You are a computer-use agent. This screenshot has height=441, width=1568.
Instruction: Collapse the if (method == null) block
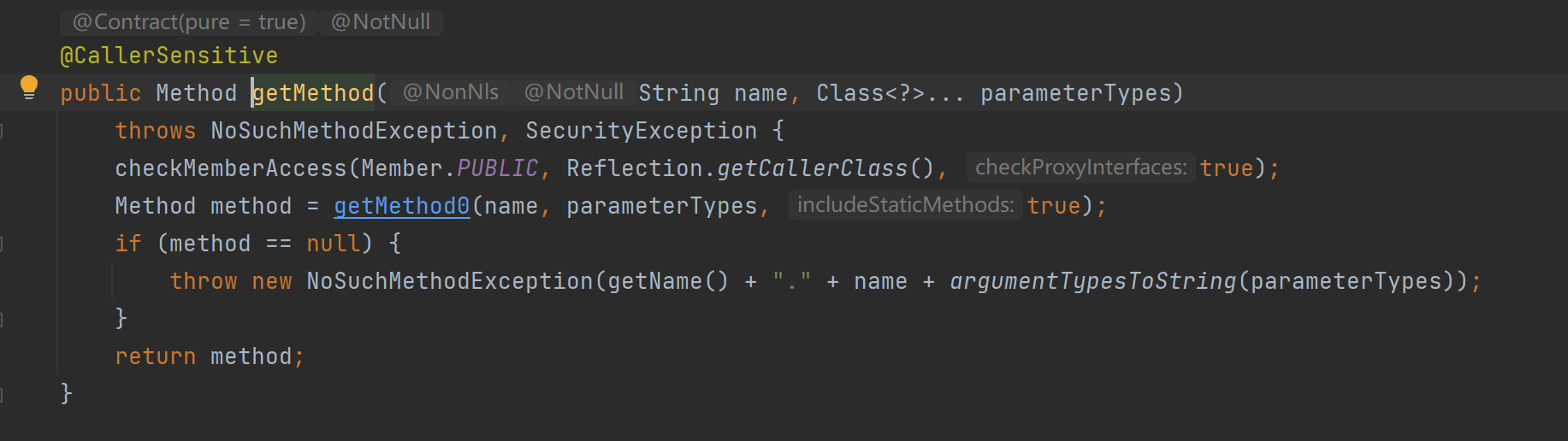coord(3,244)
